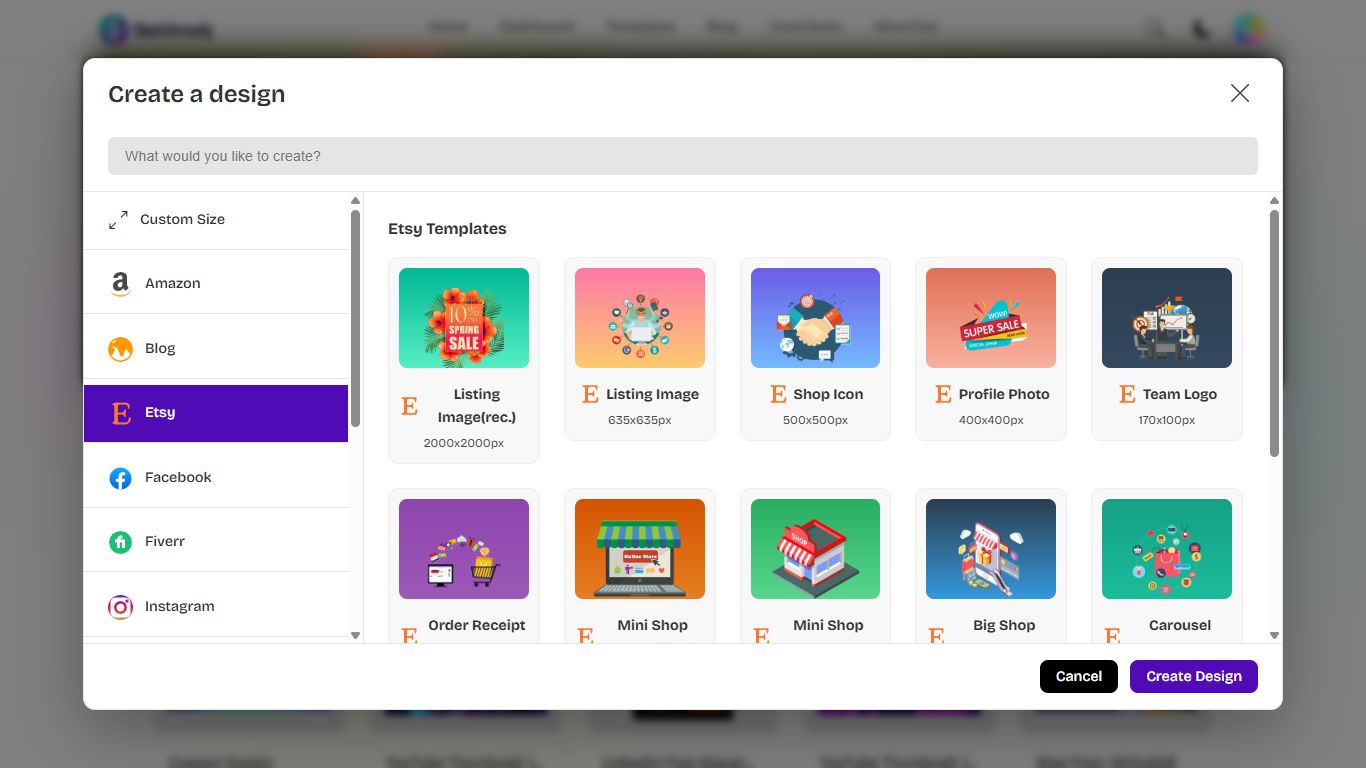Select the Mini Shop laptop storefront thumbnail

click(640, 549)
